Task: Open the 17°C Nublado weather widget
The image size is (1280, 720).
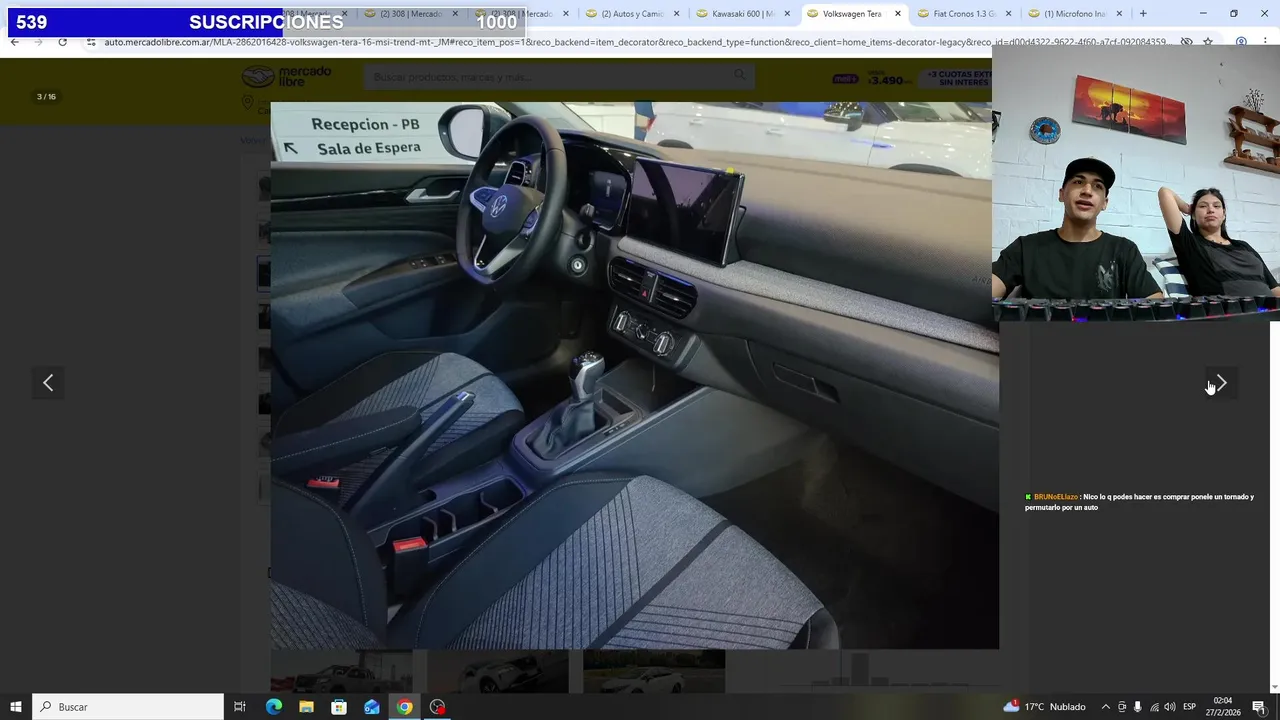Action: point(1045,707)
